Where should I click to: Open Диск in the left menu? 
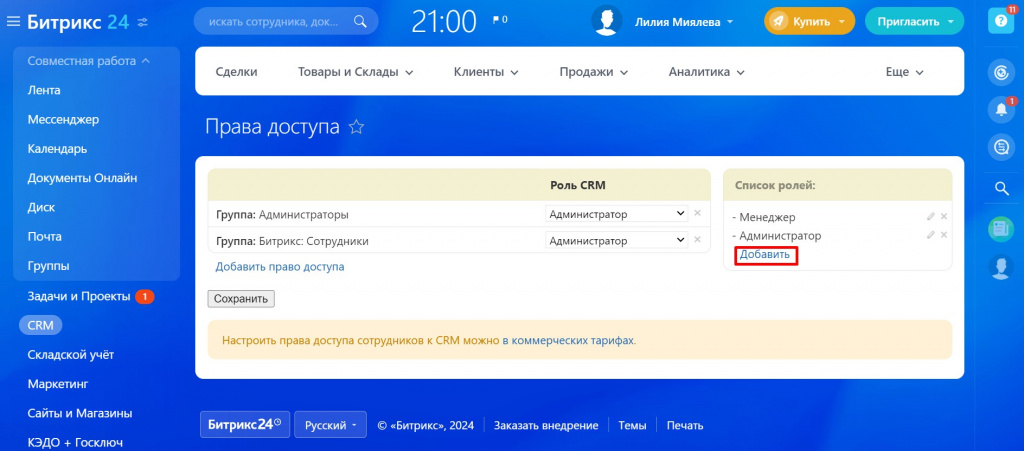point(41,208)
